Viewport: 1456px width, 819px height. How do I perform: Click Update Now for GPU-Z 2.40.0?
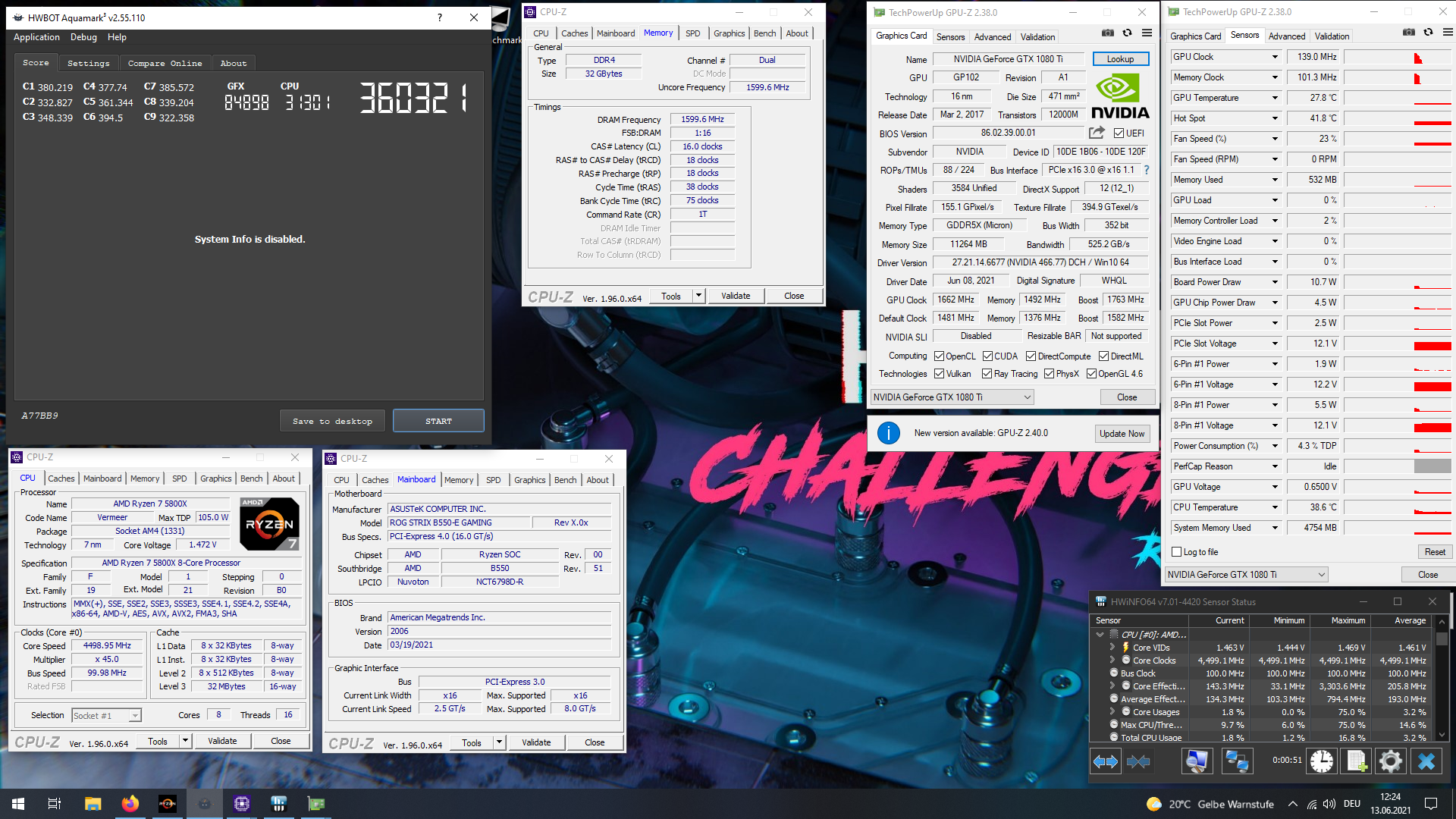pyautogui.click(x=1122, y=434)
